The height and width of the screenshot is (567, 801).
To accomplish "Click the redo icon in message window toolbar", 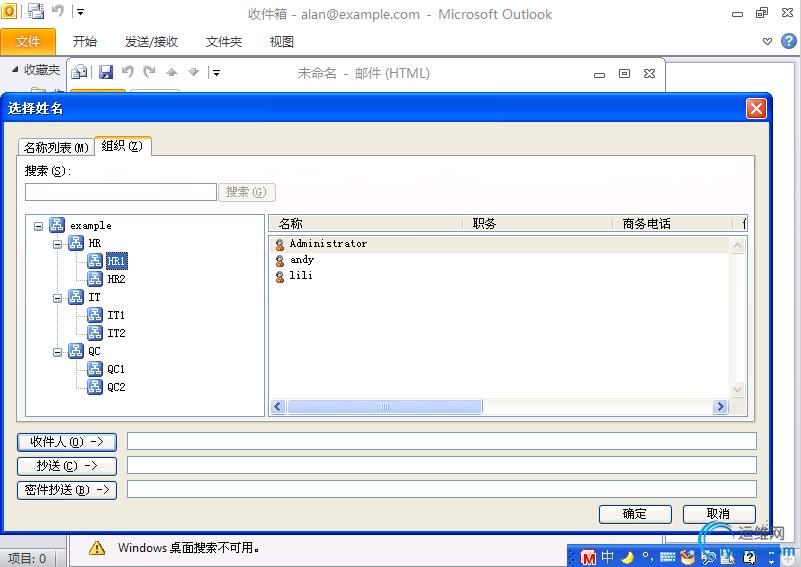I will pos(149,72).
